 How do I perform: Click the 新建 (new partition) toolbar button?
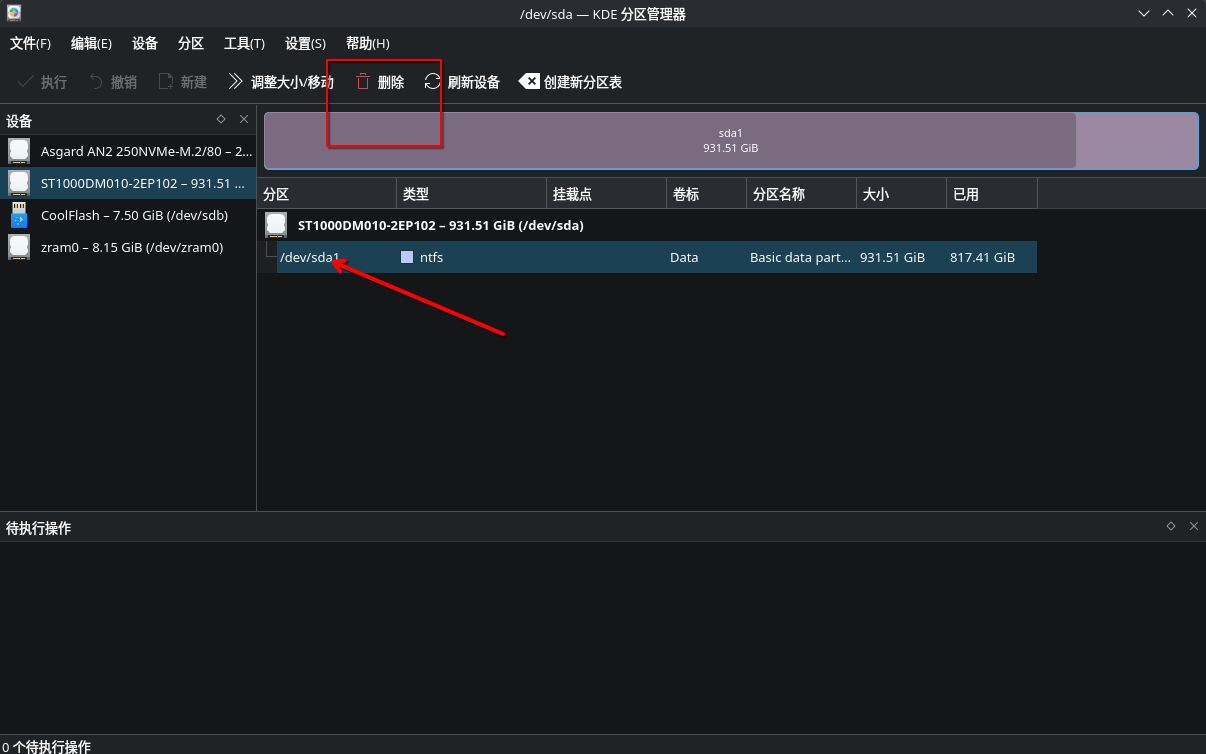coord(183,82)
